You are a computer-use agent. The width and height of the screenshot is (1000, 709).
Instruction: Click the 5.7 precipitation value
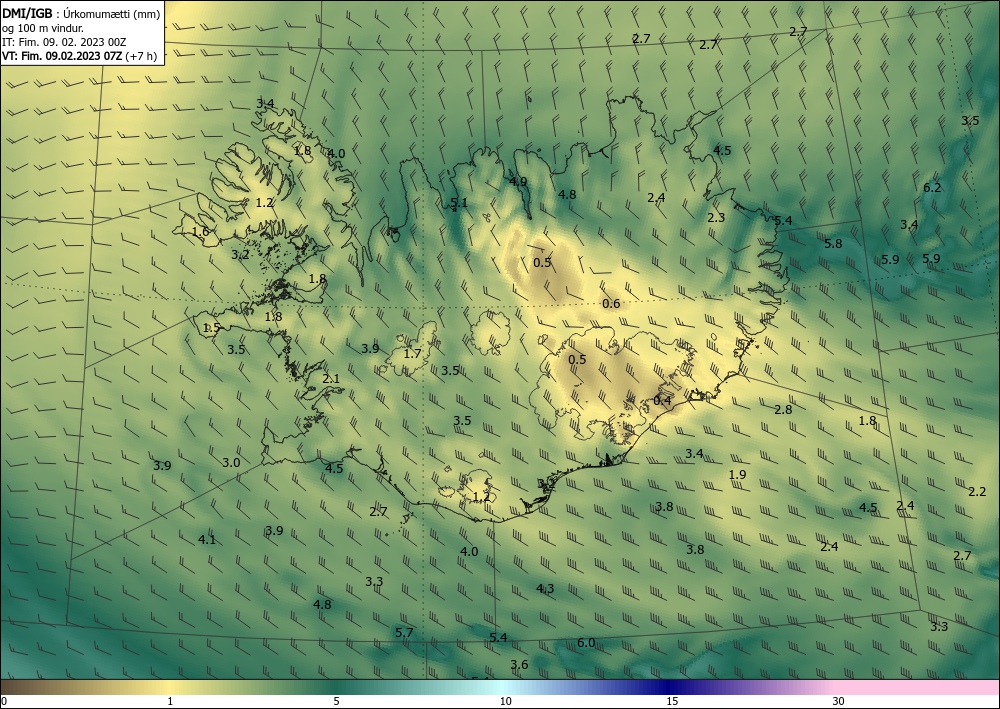click(x=404, y=632)
